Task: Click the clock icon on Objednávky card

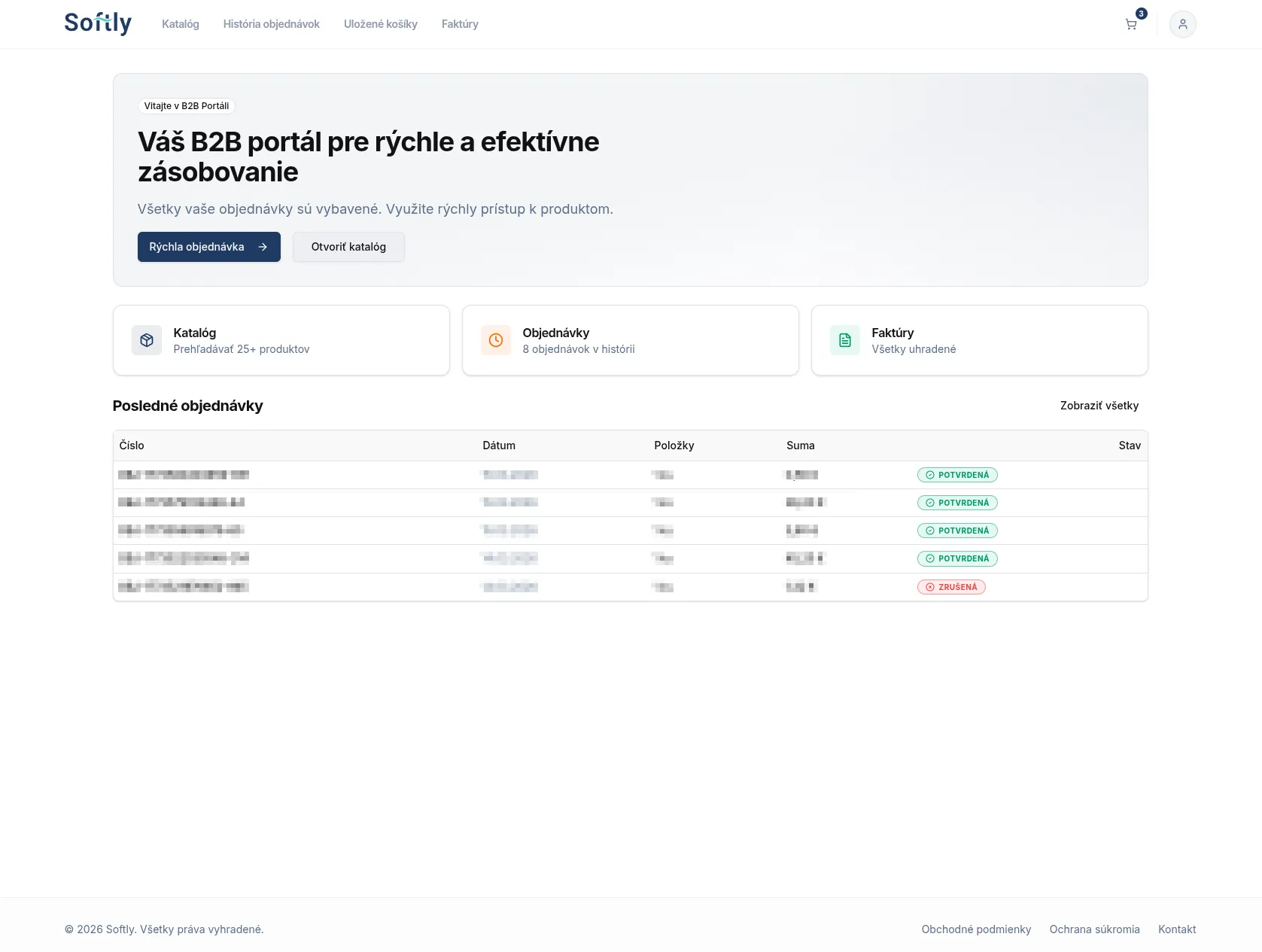Action: click(496, 340)
